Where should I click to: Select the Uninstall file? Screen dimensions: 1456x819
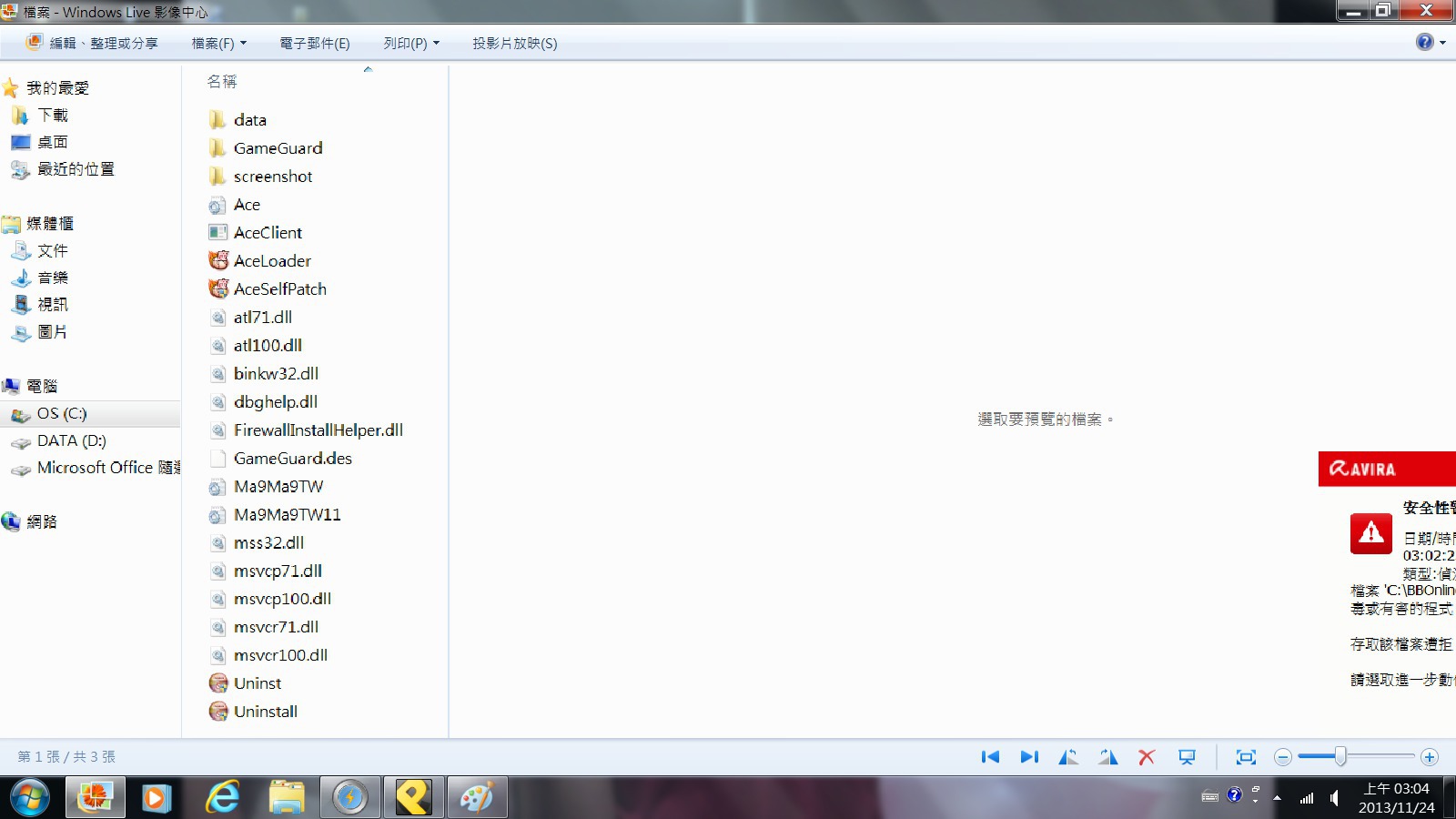click(265, 712)
